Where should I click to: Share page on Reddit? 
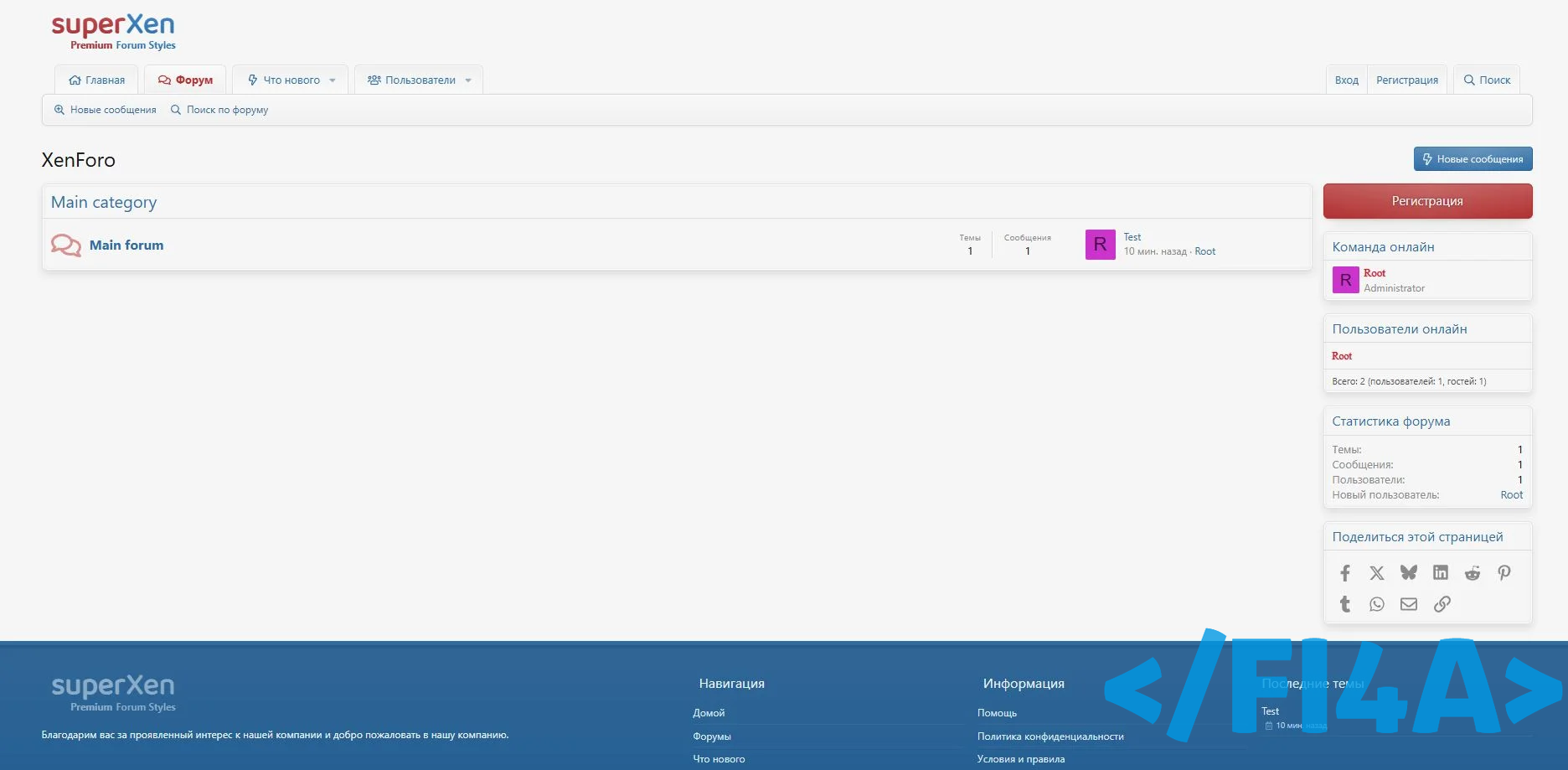click(1473, 573)
